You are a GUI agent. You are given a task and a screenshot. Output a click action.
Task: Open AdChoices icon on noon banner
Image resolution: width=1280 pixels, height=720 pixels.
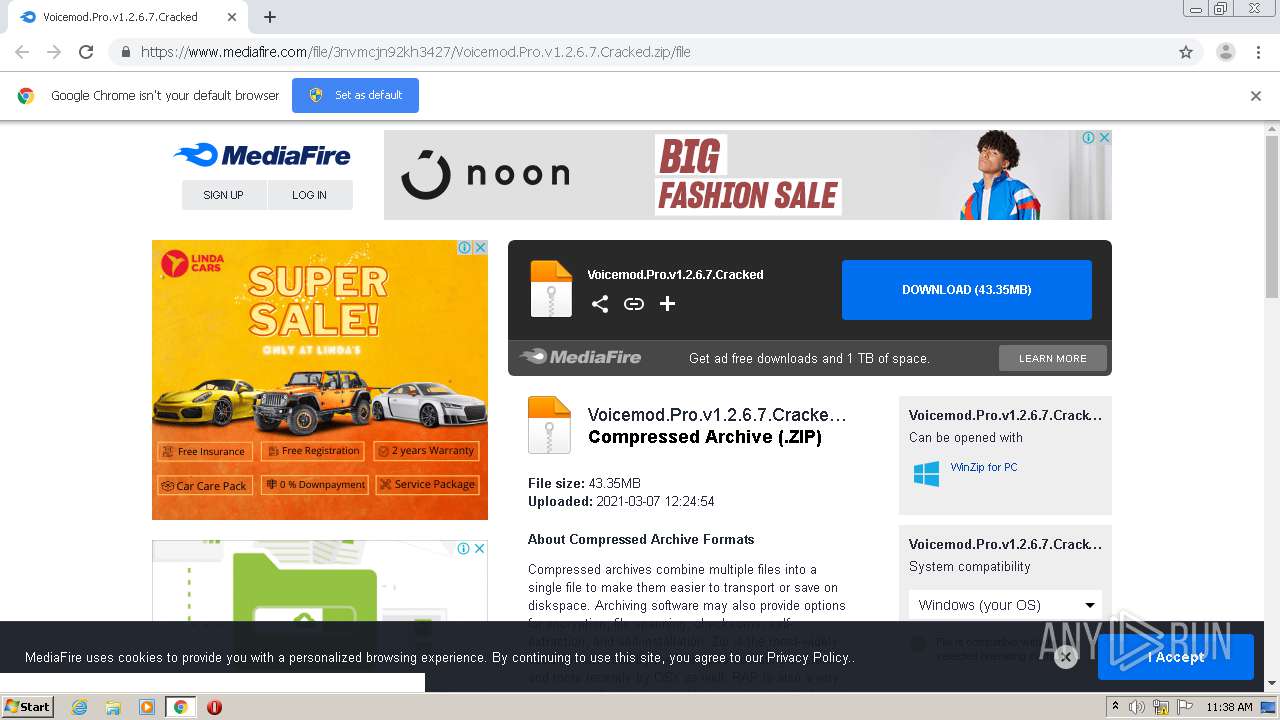(x=1089, y=138)
